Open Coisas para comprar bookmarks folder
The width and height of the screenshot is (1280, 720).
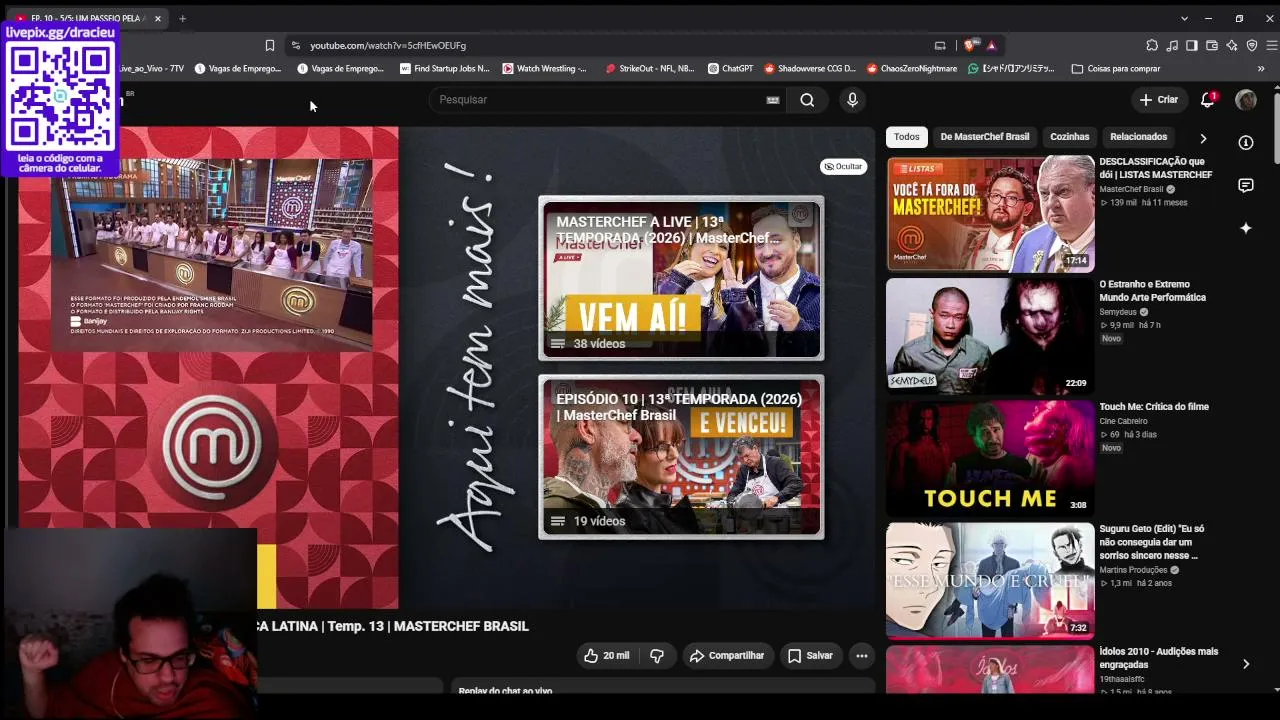point(1116,69)
